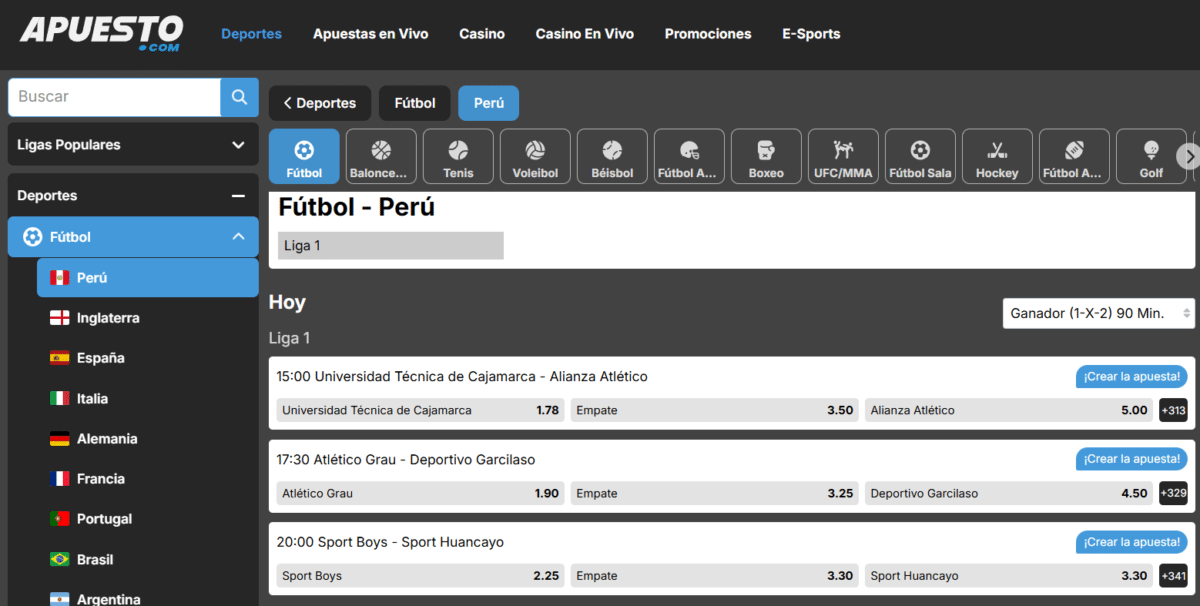Open Apuestas en Vivo menu
Viewport: 1200px width, 606px height.
coord(370,34)
